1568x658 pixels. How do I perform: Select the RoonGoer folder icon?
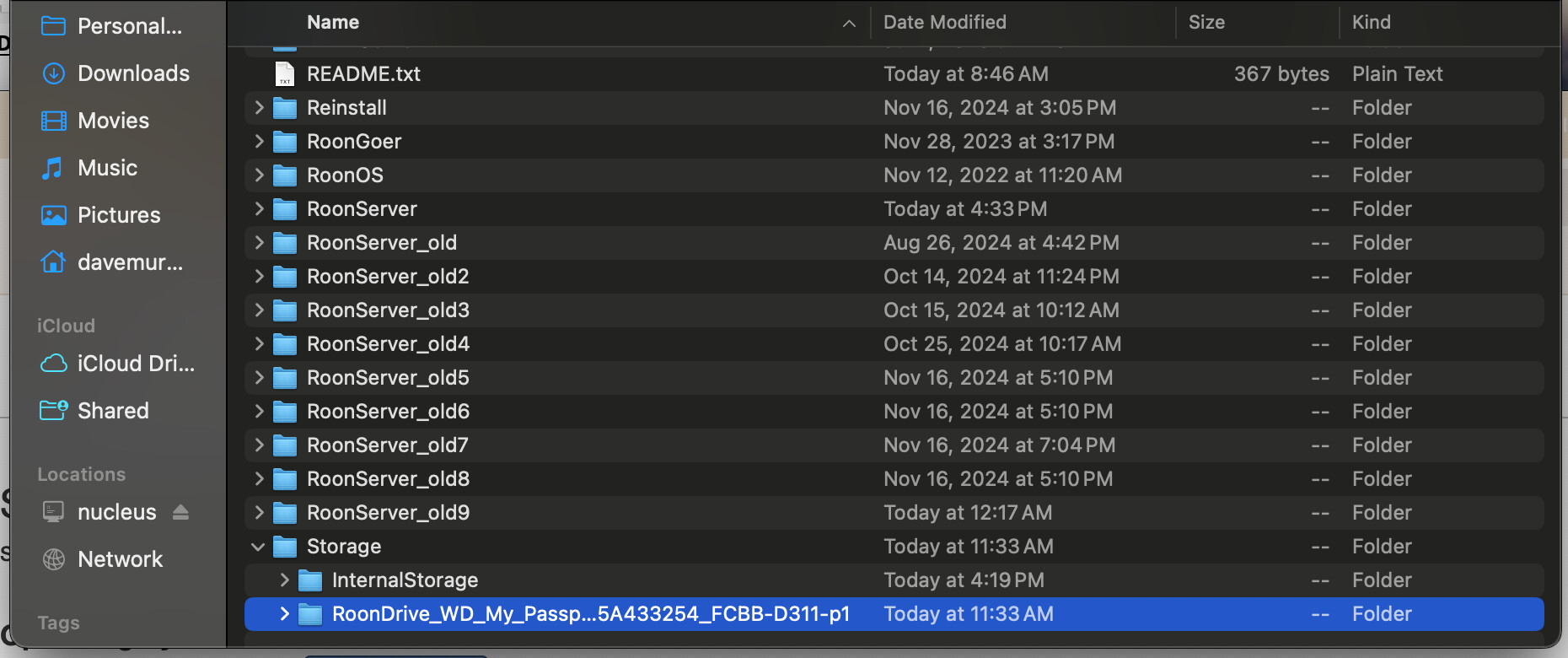(x=285, y=142)
